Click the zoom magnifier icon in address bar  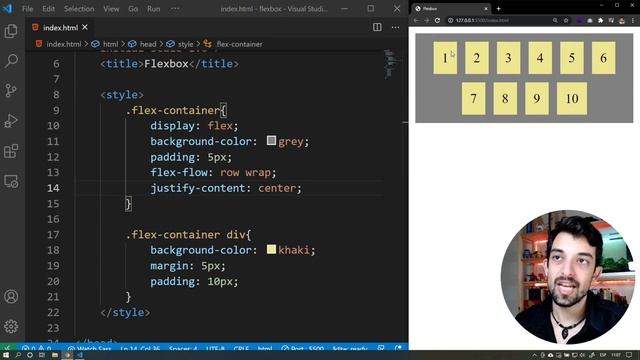tap(555, 20)
